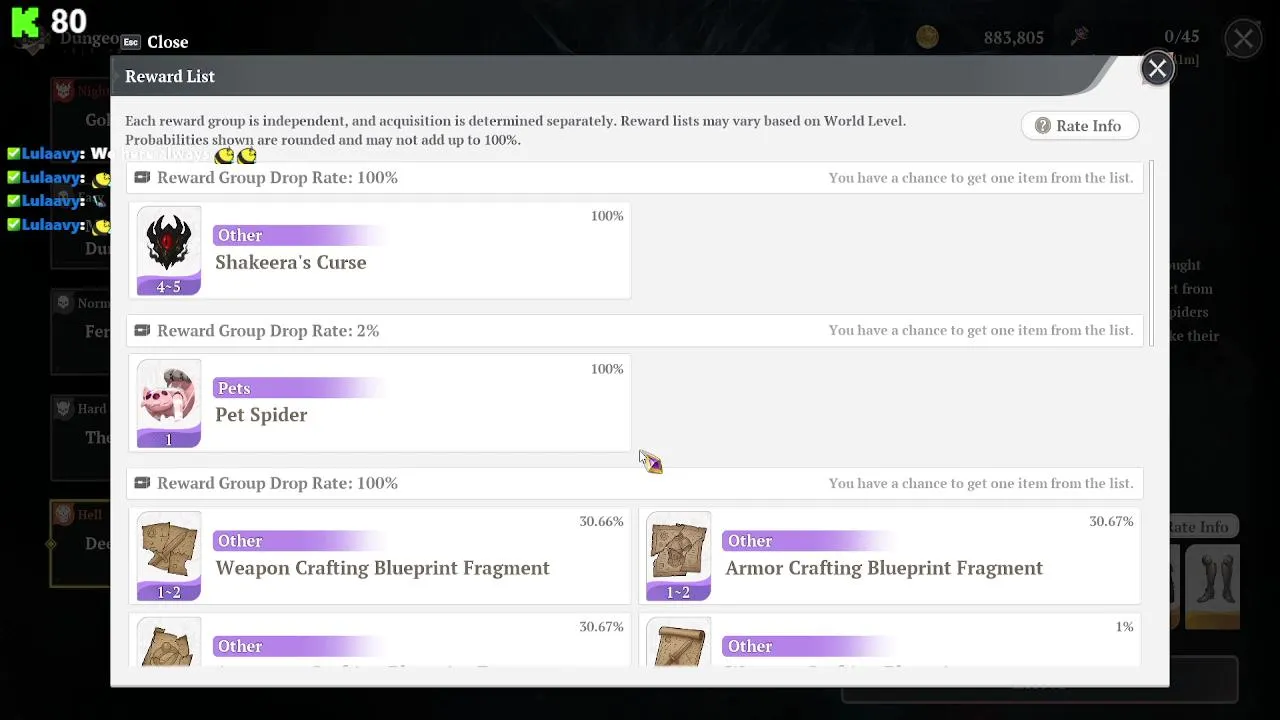Image resolution: width=1280 pixels, height=720 pixels.
Task: Select the Hard difficulty entry in dungeon list
Action: click(80, 437)
